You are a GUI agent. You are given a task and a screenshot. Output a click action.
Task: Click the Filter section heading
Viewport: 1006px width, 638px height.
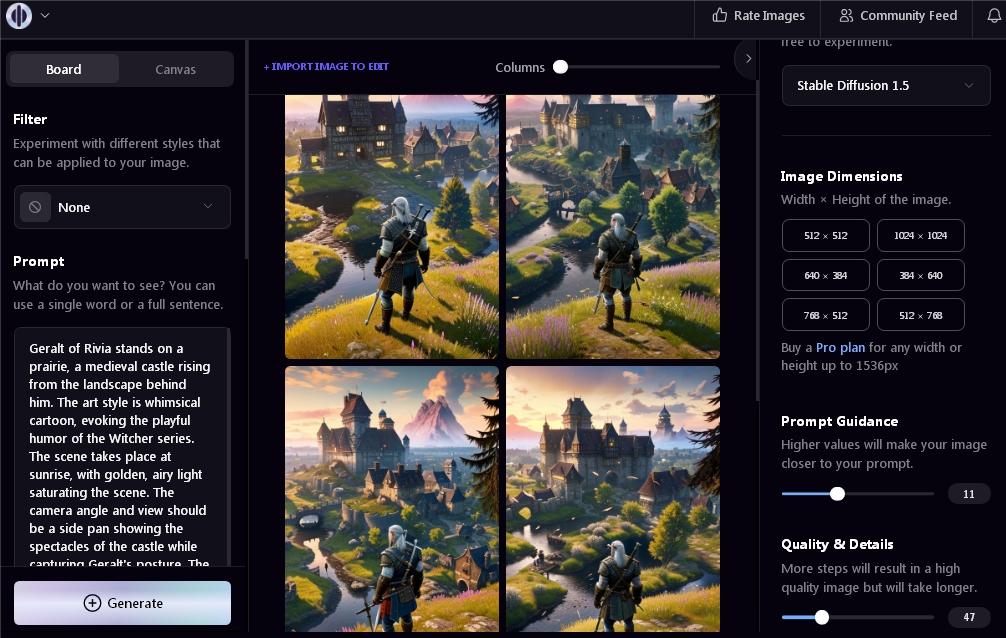[x=30, y=119]
